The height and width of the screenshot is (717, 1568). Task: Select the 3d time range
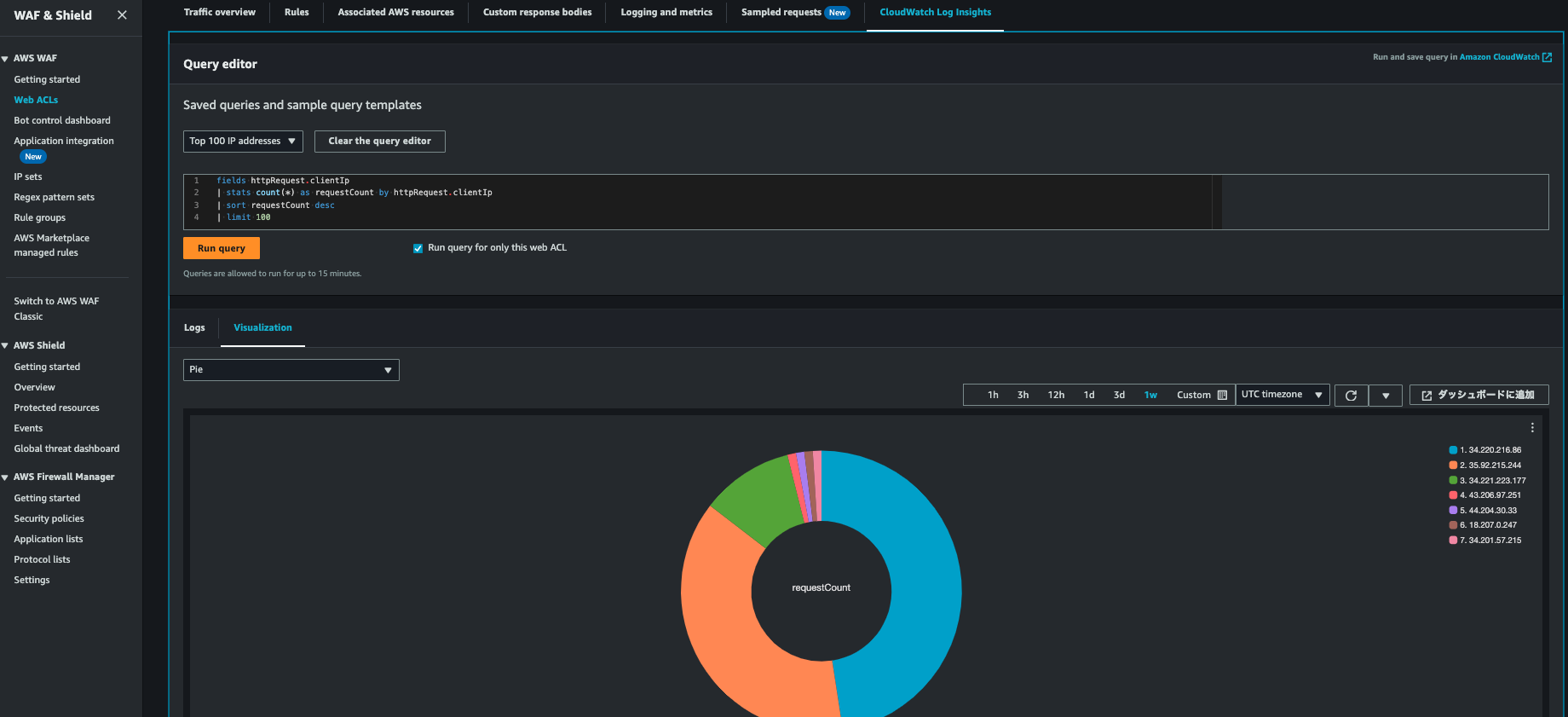(x=1119, y=396)
